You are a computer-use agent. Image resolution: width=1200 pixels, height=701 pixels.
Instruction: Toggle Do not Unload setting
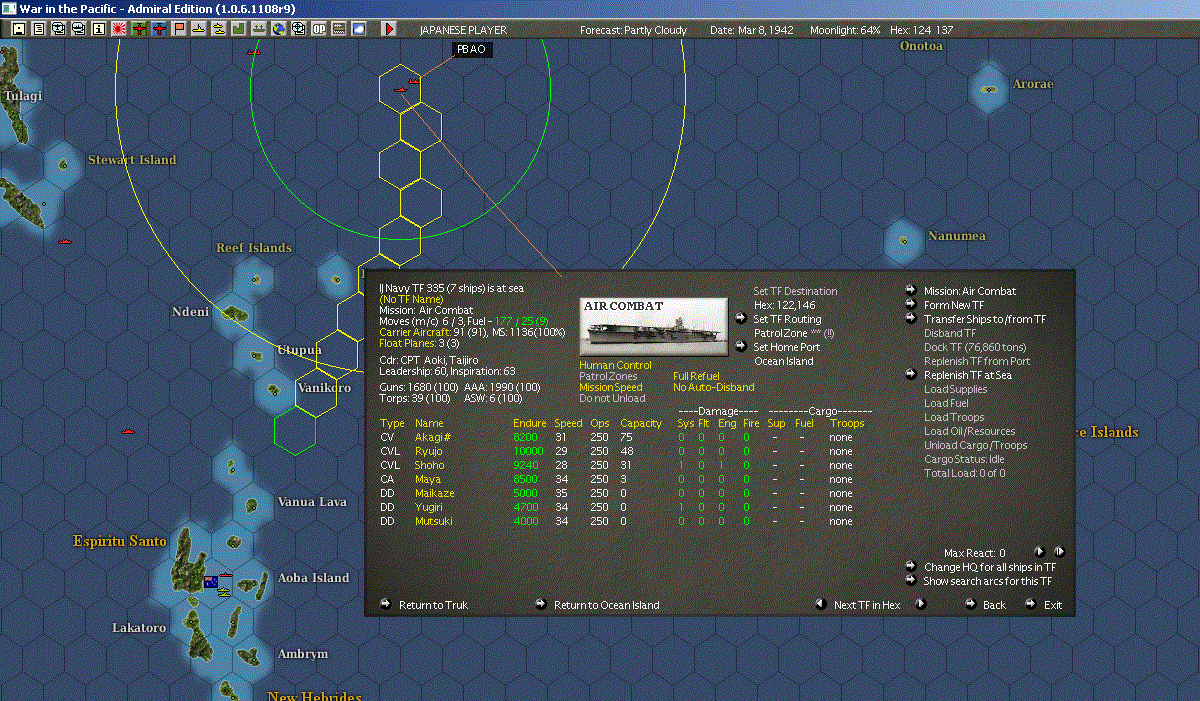612,398
